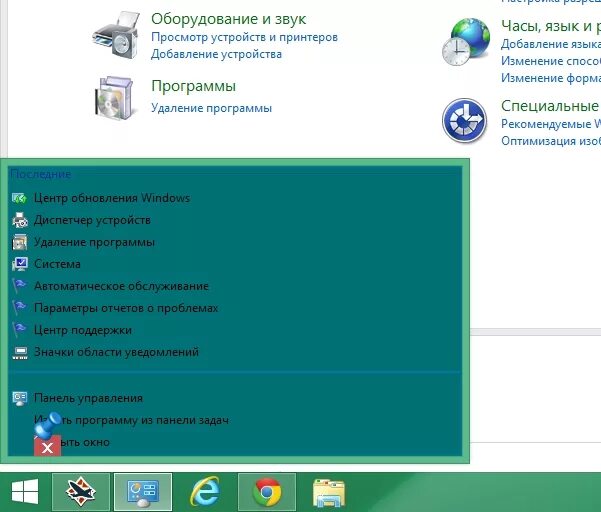Screen dimensions: 601x512
Task: Click the globe and clock icon
Action: (x=465, y=42)
